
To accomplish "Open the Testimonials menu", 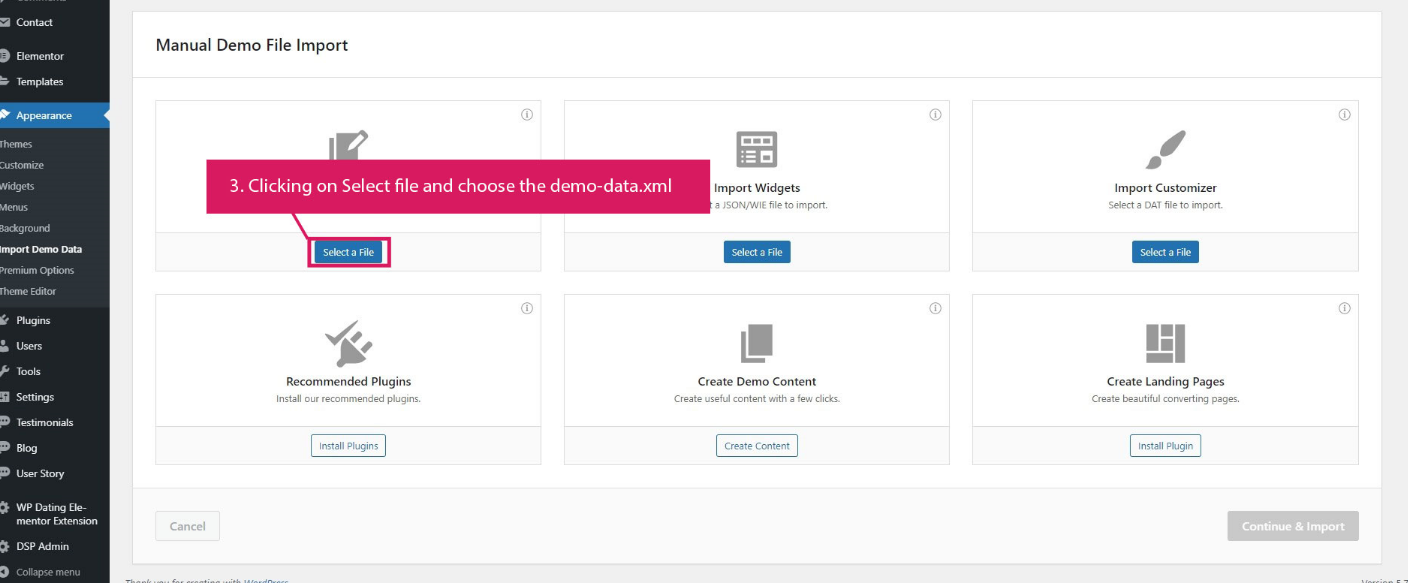I will pyautogui.click(x=45, y=422).
